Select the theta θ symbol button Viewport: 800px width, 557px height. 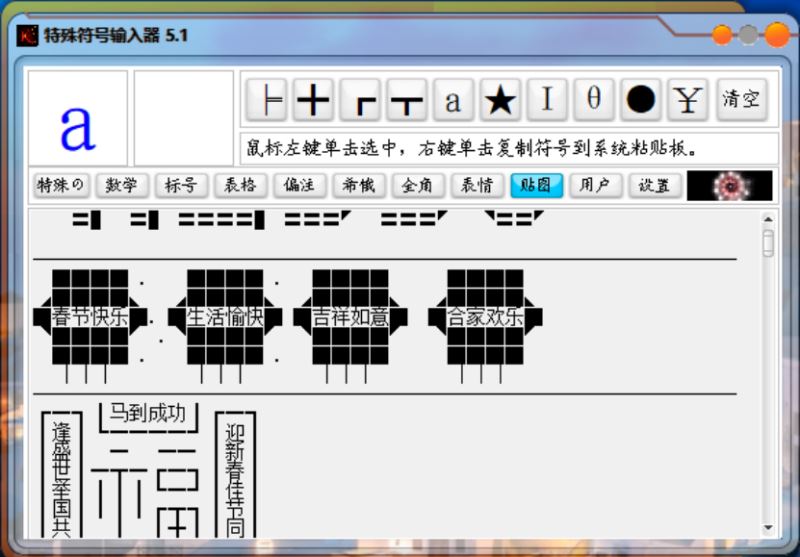tap(594, 99)
